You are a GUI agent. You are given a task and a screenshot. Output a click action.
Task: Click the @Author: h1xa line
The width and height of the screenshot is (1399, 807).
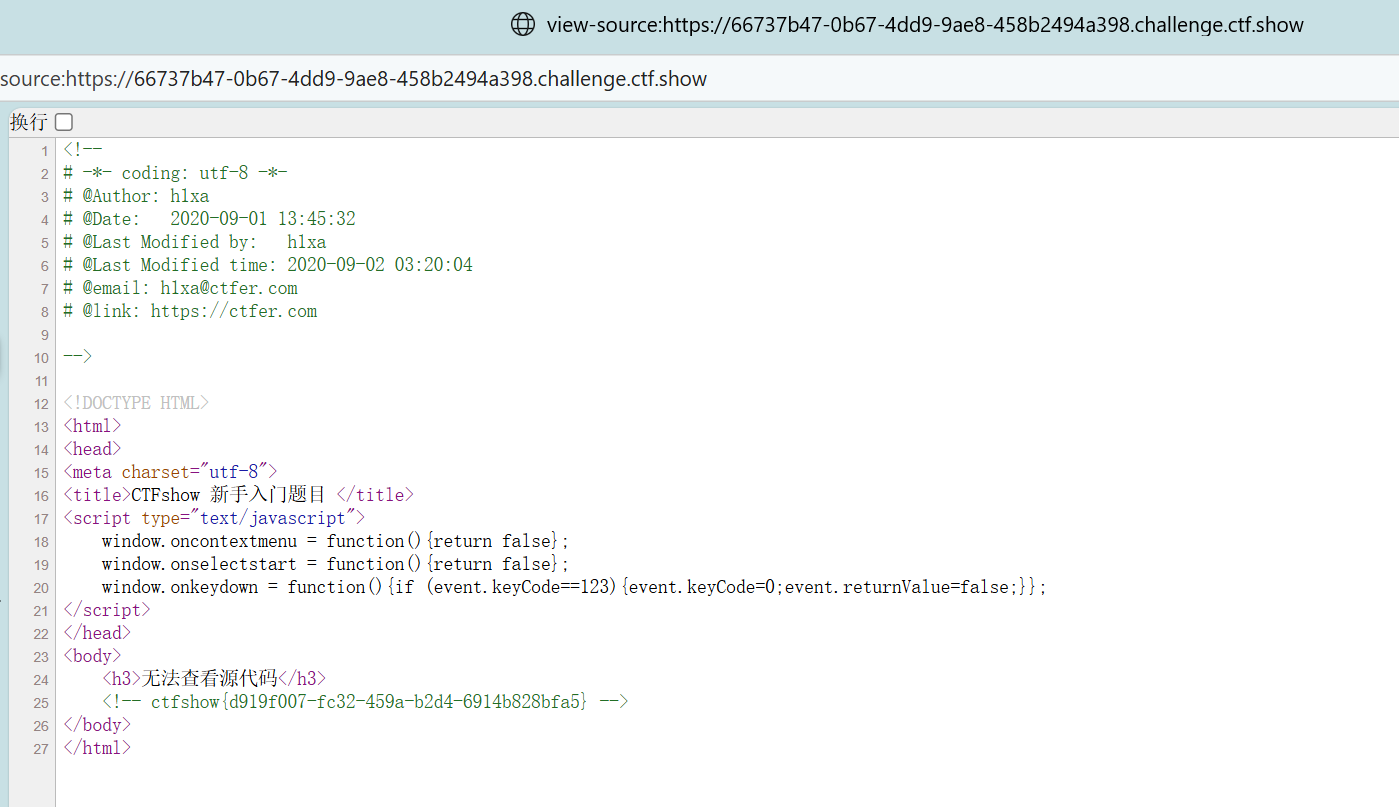point(136,196)
